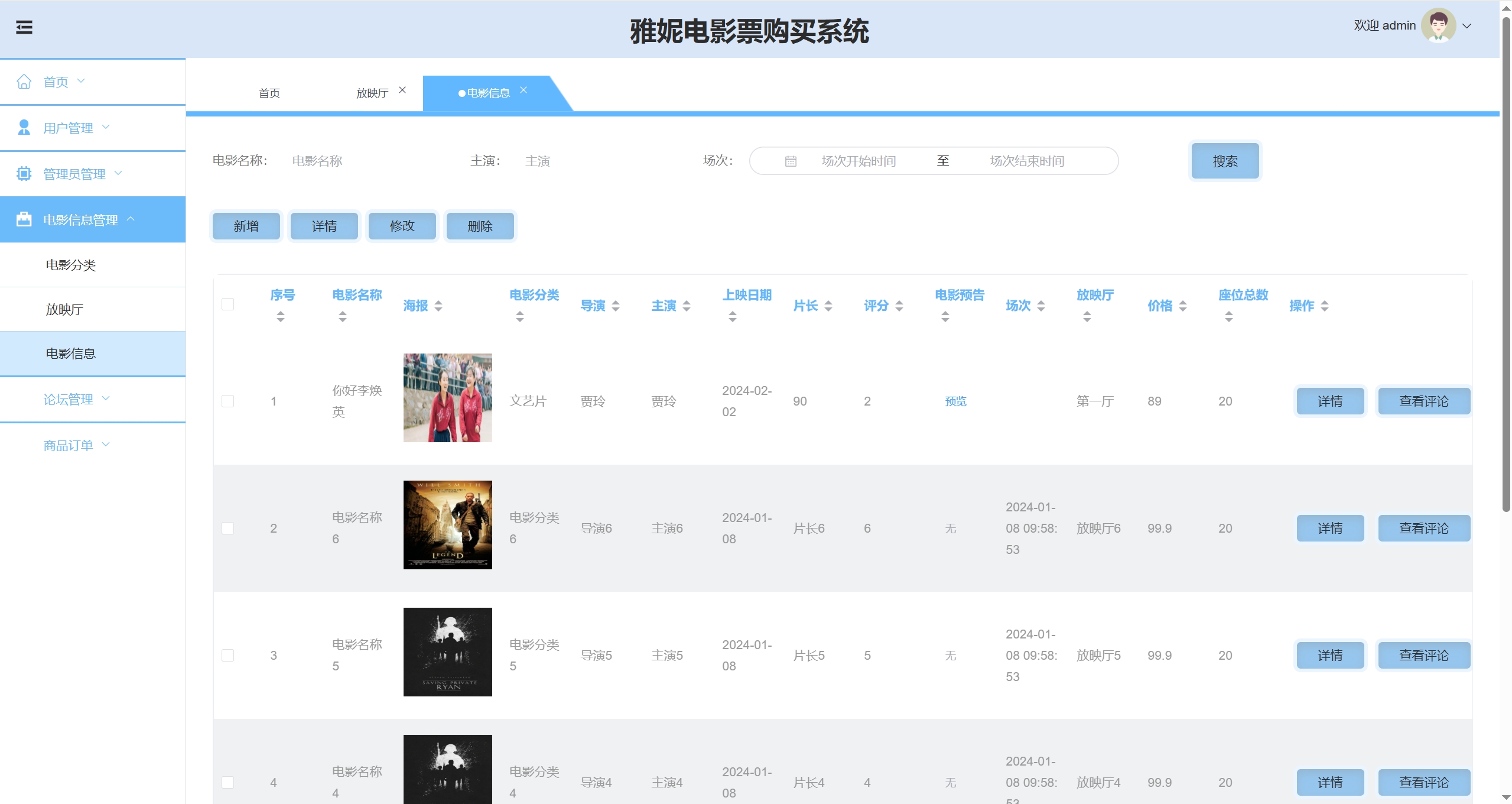Open the 电影分类 submenu item

(x=71, y=265)
